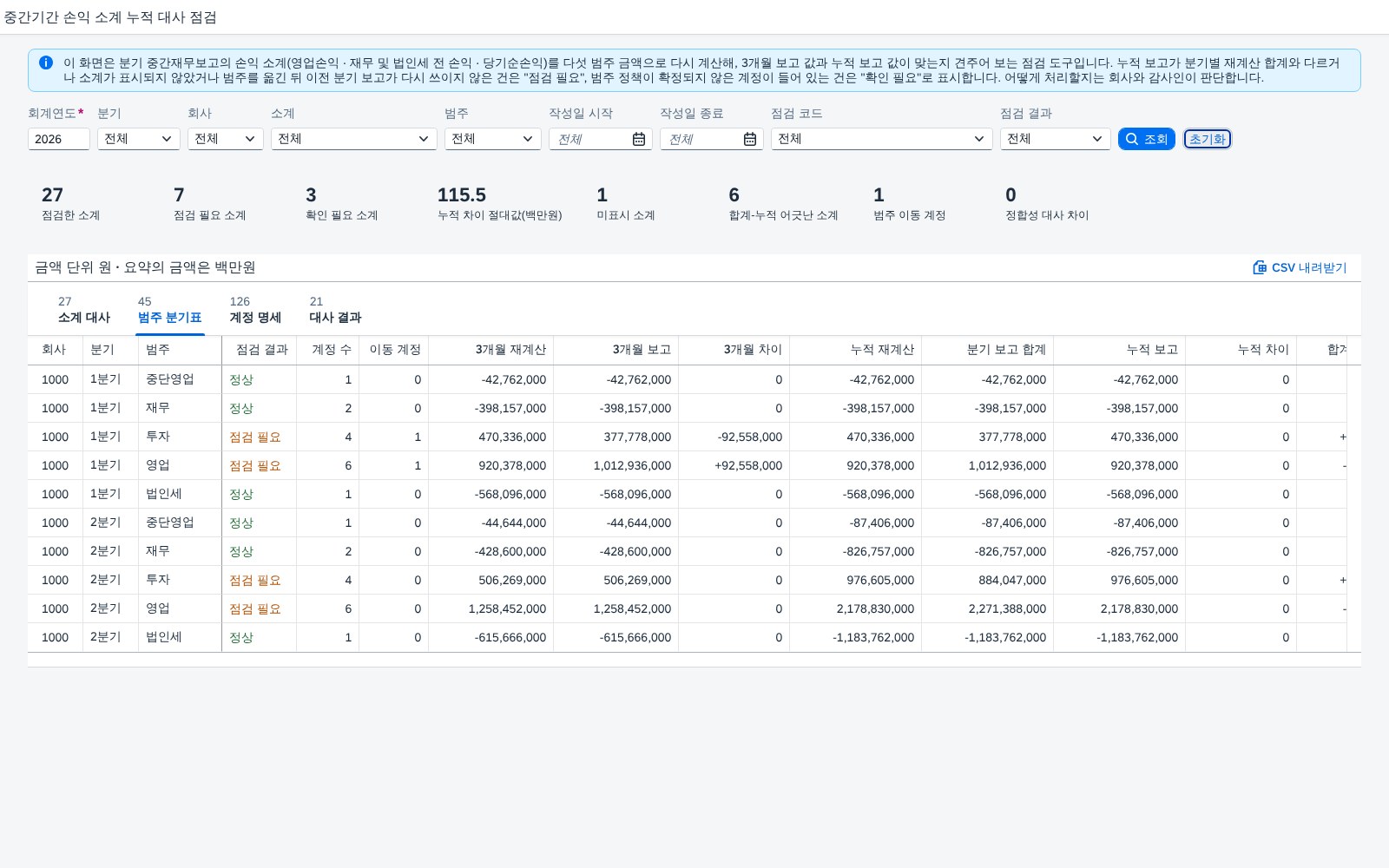Expand the 범주 filter dropdown
Image resolution: width=1389 pixels, height=868 pixels.
[x=493, y=139]
